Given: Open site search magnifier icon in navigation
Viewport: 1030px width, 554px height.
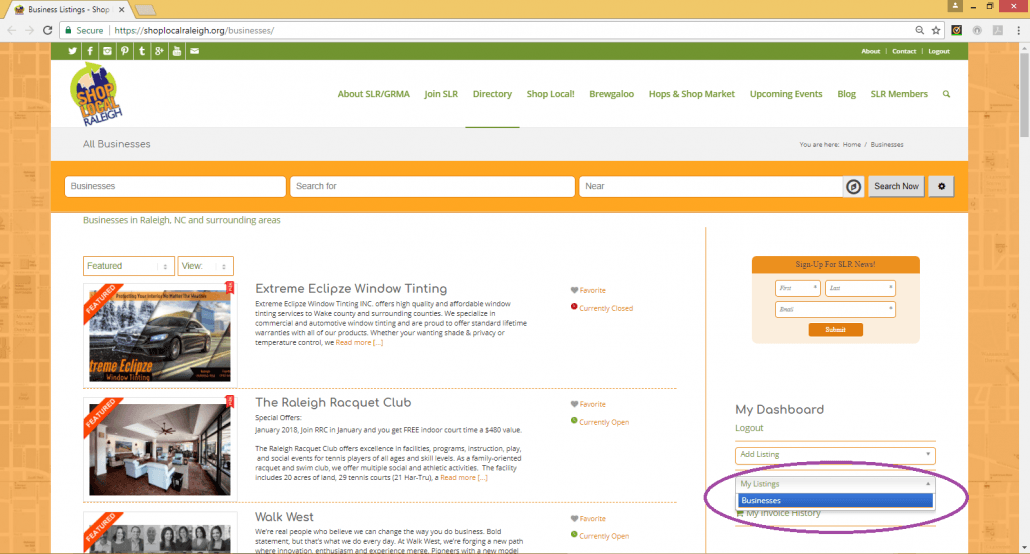Looking at the screenshot, I should point(946,94).
